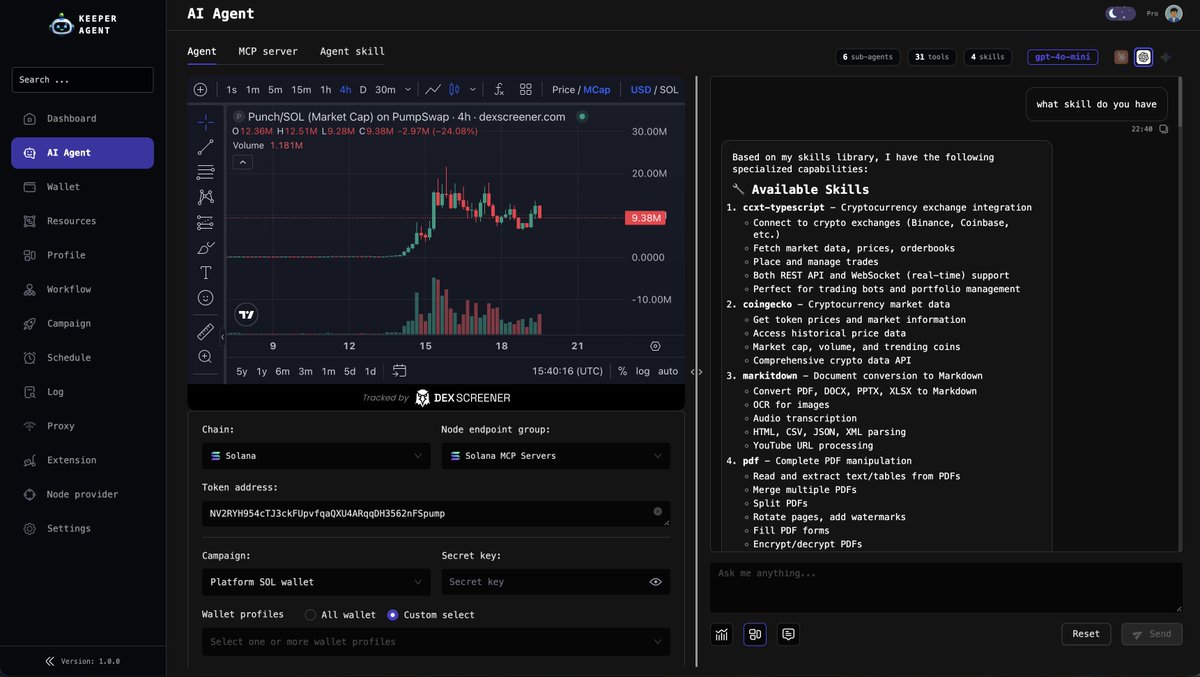Toggle log scale on chart

(x=642, y=371)
